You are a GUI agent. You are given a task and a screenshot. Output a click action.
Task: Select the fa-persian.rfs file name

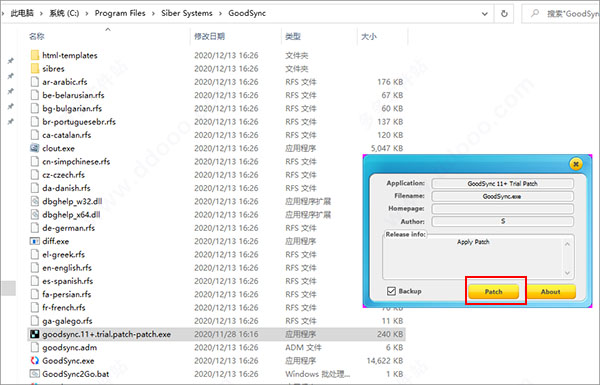click(67, 294)
